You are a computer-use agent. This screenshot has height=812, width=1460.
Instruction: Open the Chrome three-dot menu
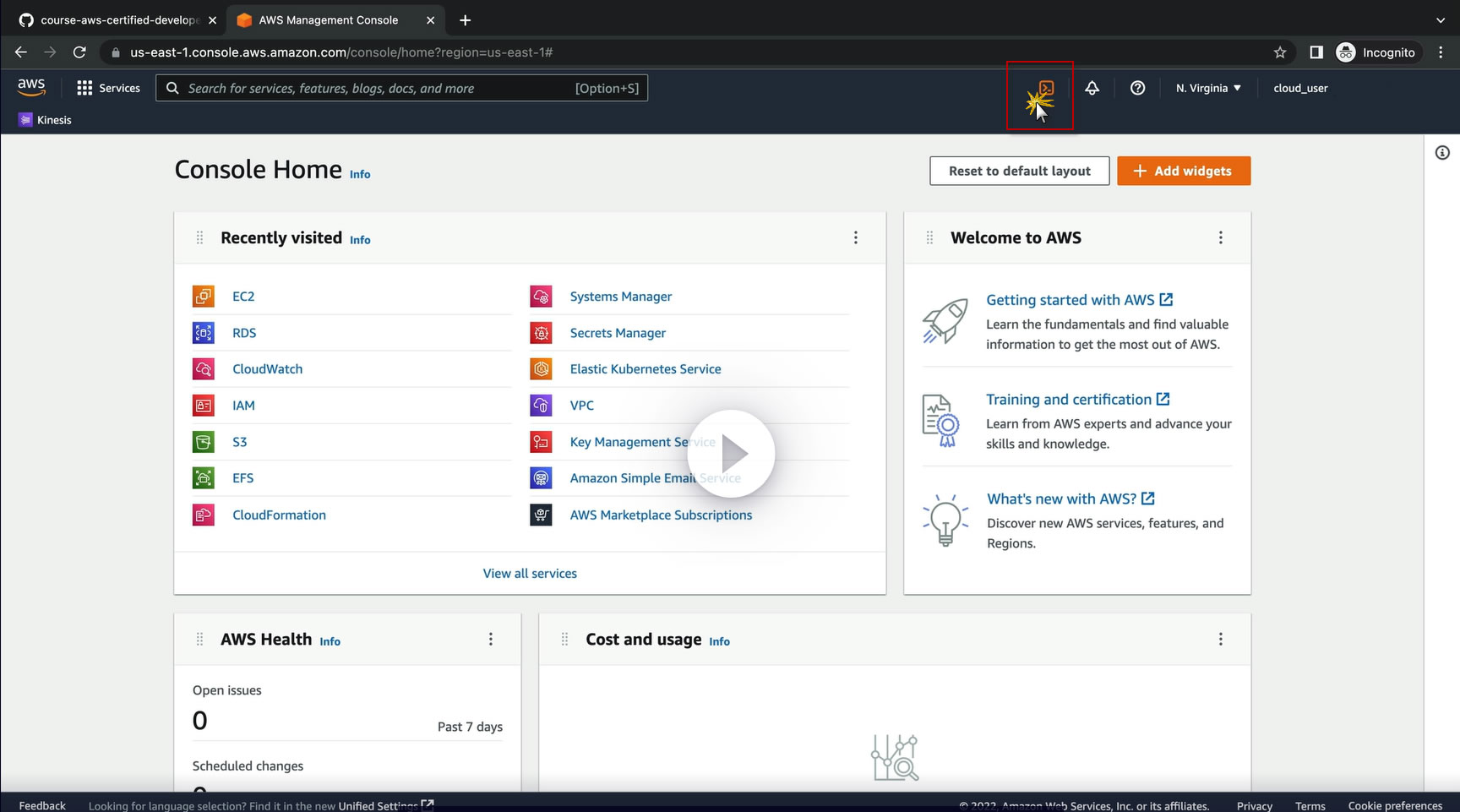coord(1441,52)
